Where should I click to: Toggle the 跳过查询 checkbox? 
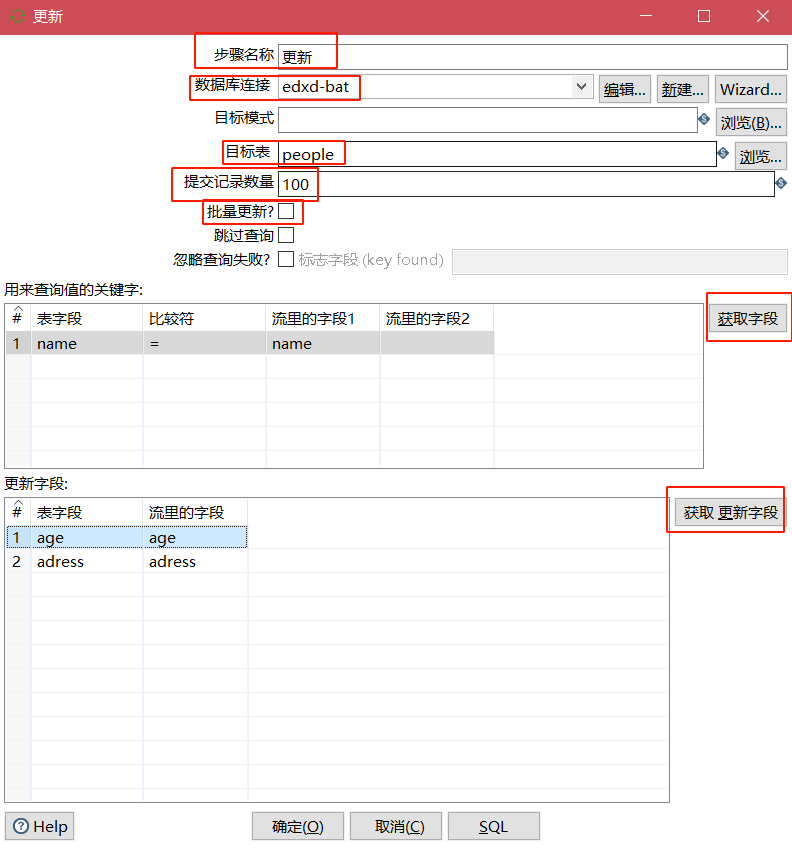point(286,236)
